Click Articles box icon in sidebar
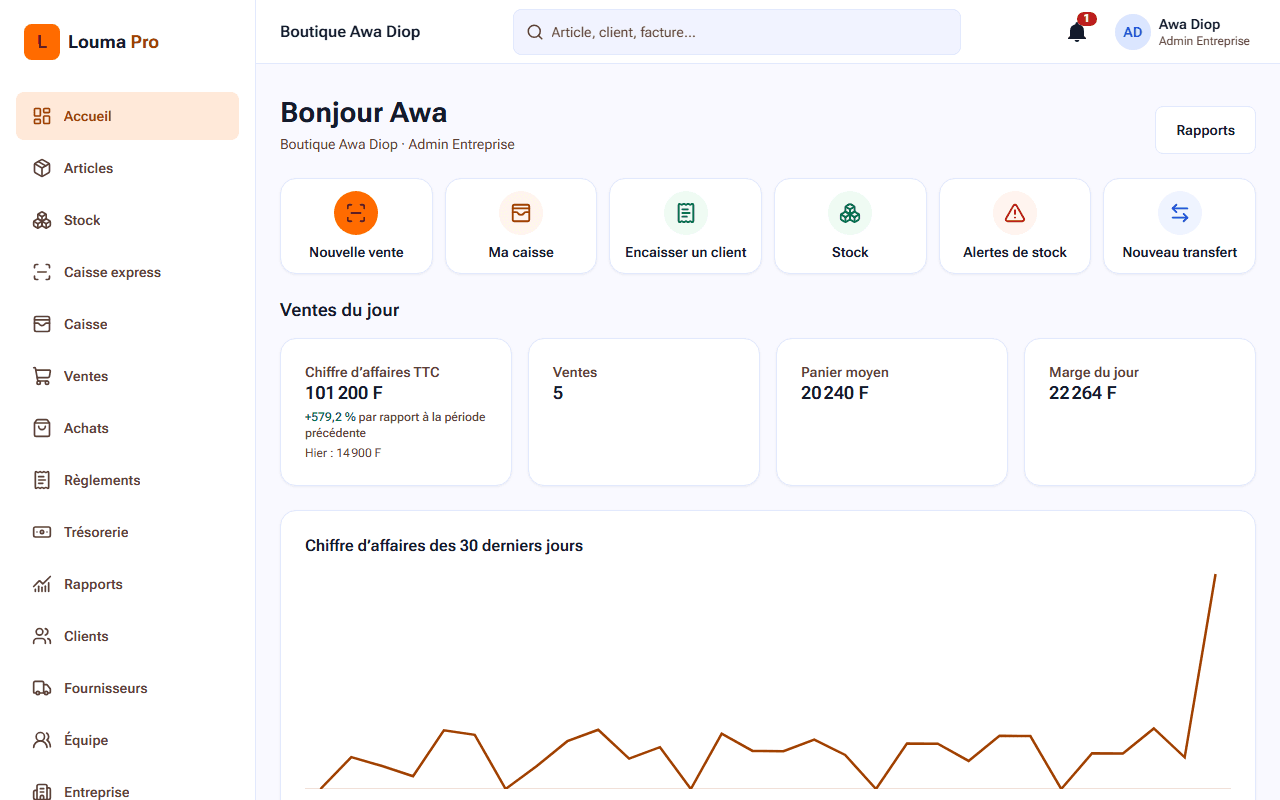Screen dimensions: 1280x800 click(x=42, y=168)
